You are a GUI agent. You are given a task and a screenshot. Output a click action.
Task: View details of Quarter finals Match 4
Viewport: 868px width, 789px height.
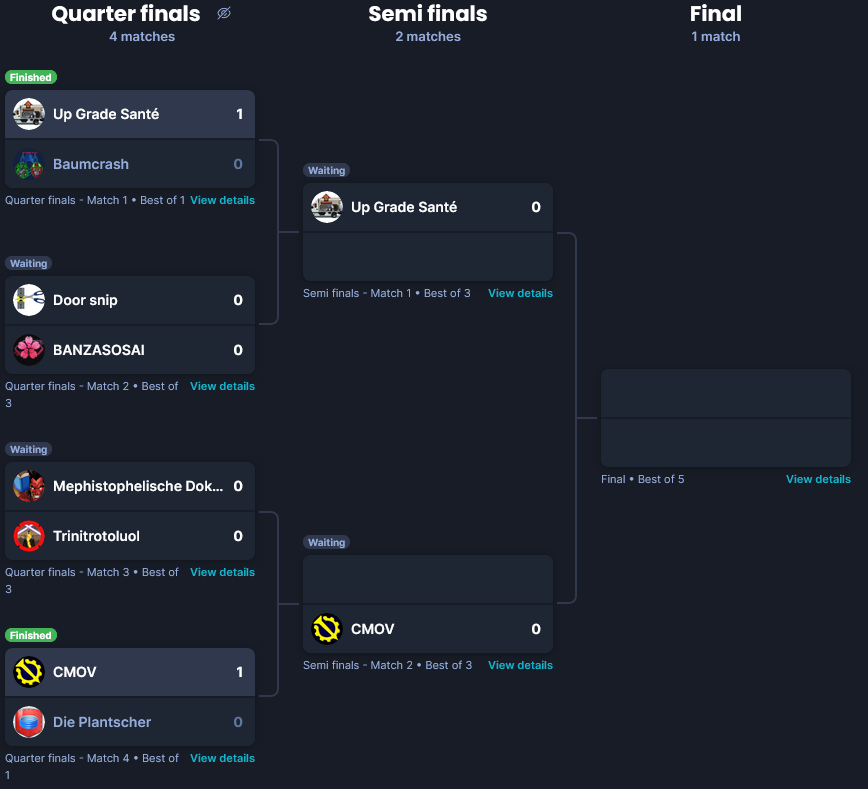pos(223,759)
